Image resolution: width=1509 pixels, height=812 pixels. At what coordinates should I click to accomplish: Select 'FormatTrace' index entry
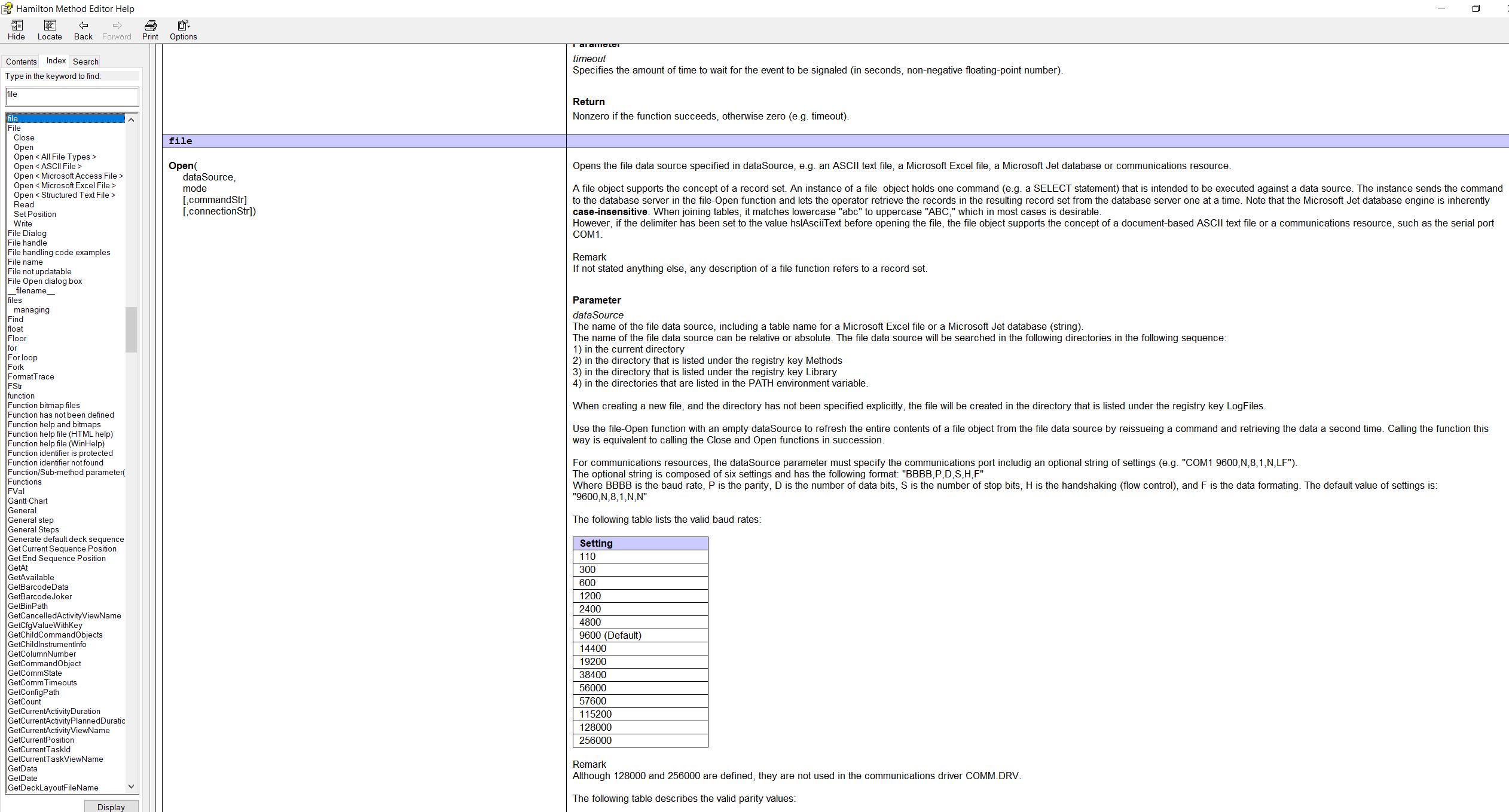(30, 376)
